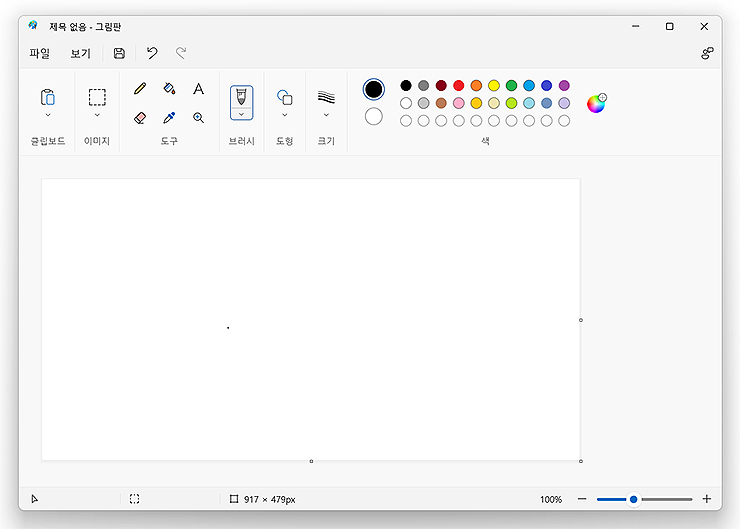740x529 pixels.
Task: Pick the indigo blue color swatch
Action: coord(547,85)
